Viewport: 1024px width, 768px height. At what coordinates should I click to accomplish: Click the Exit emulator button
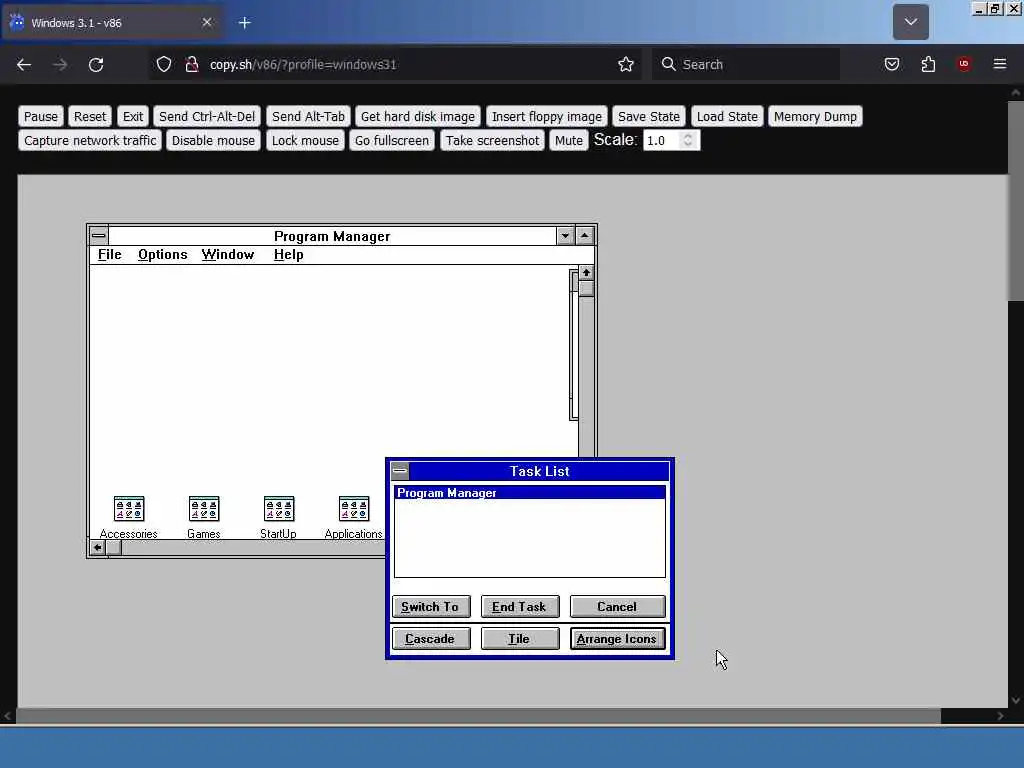click(x=133, y=116)
